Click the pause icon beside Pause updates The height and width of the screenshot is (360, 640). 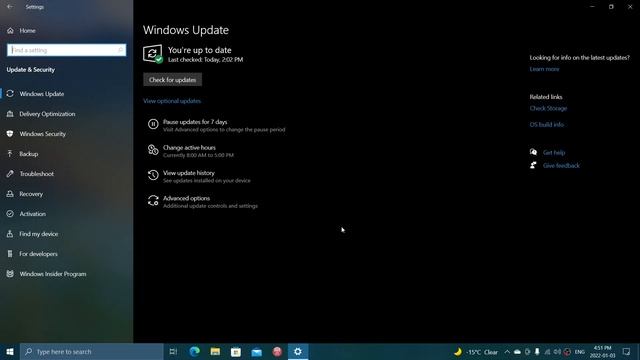coord(153,124)
